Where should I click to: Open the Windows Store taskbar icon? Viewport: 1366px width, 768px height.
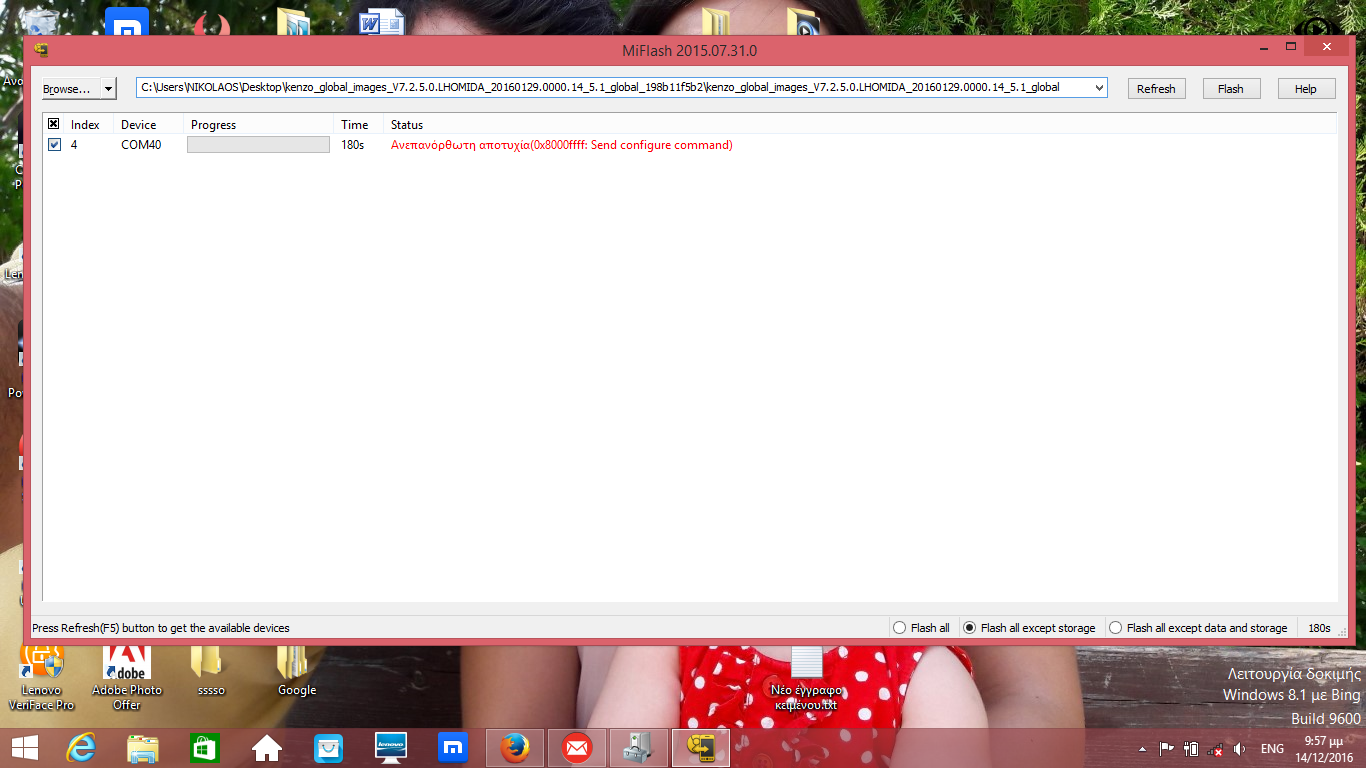click(x=204, y=748)
